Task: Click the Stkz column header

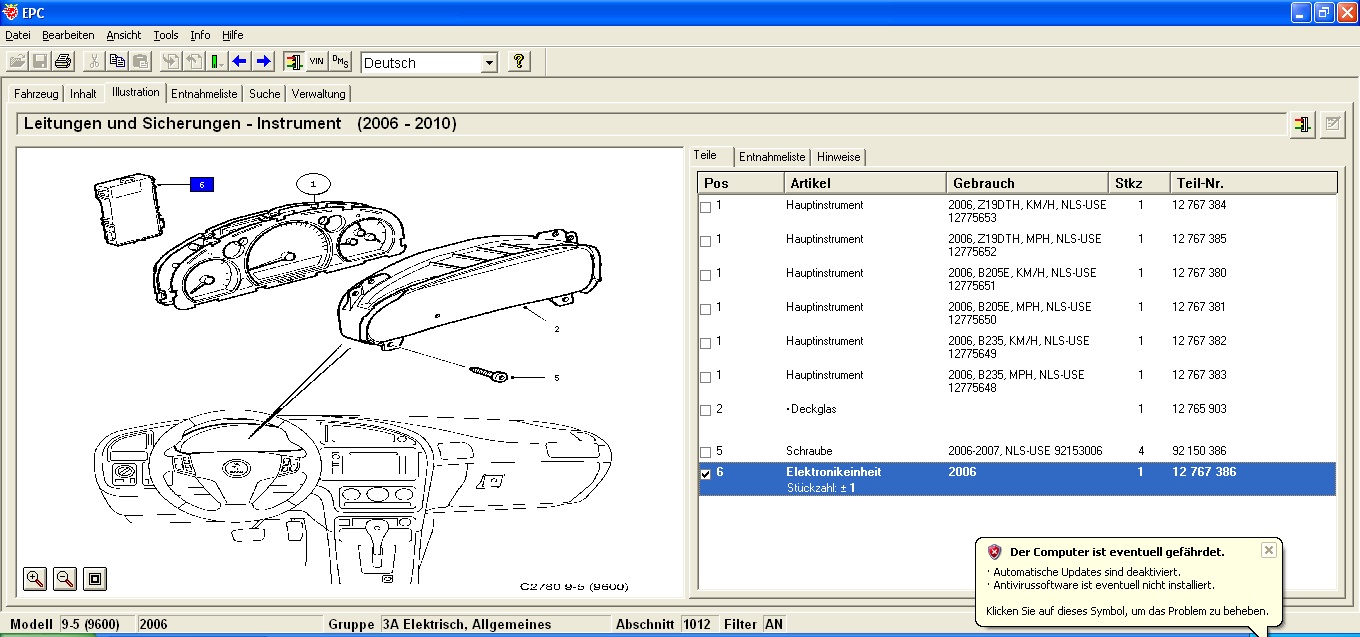Action: point(1139,183)
